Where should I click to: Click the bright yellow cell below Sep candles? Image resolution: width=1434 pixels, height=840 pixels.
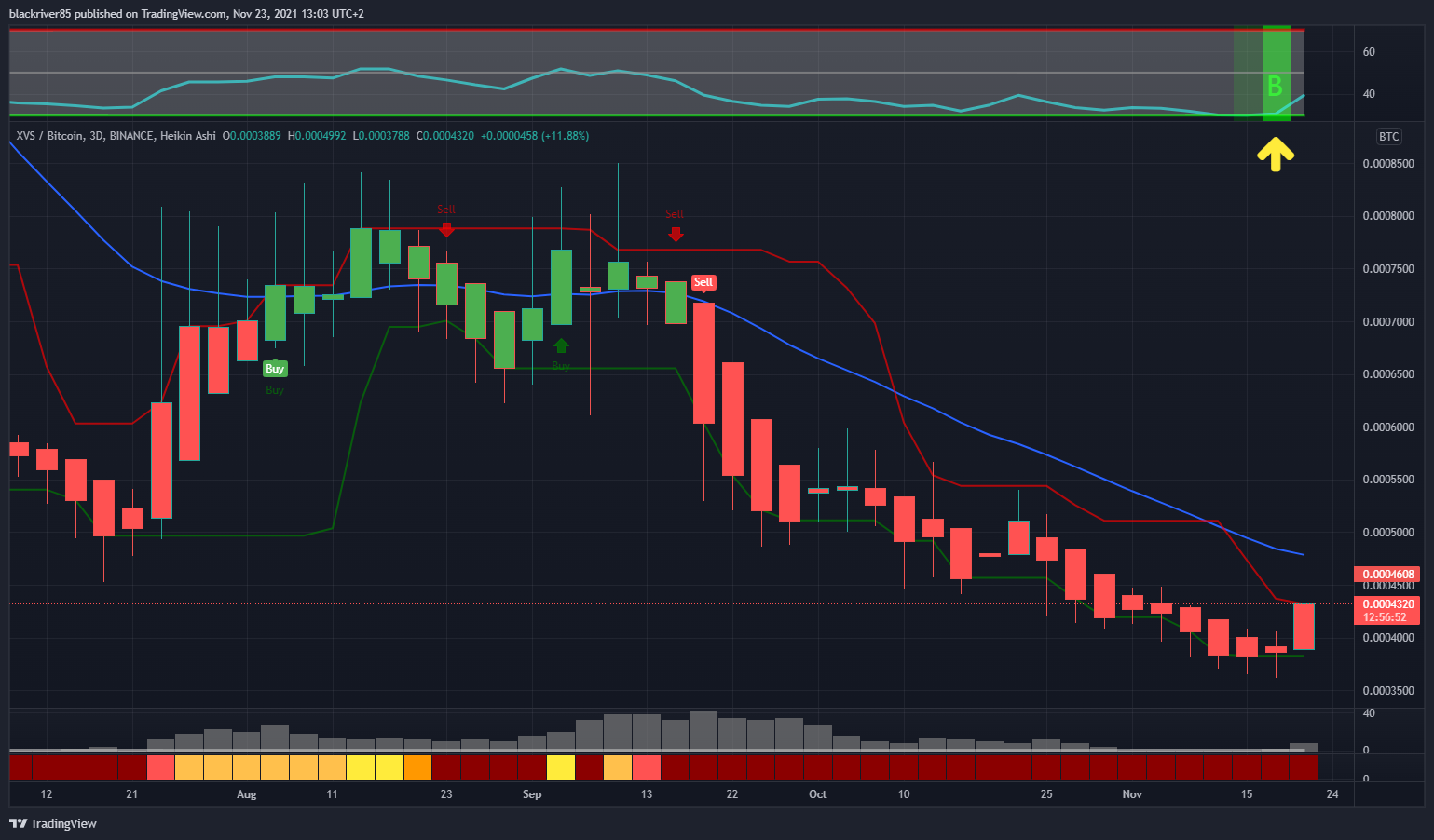pos(561,767)
